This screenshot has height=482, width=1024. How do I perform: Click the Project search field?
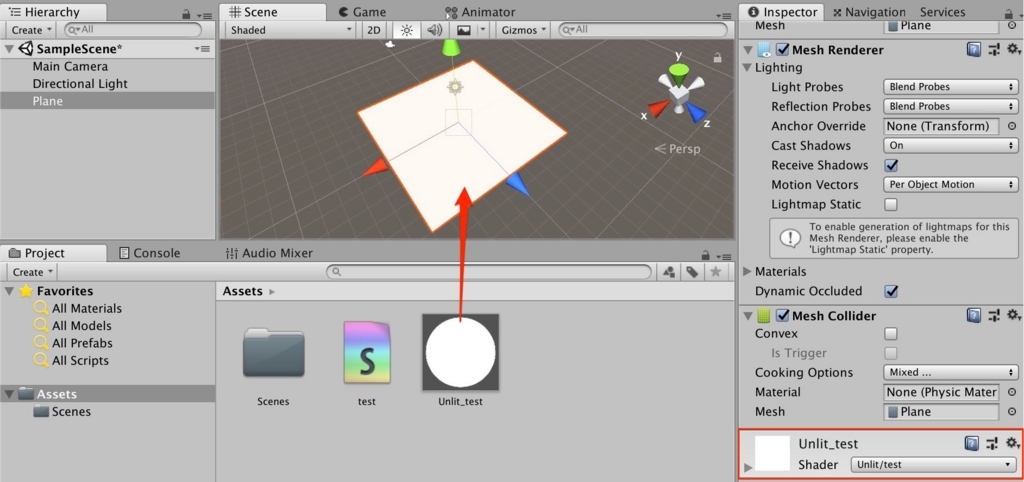pyautogui.click(x=489, y=272)
